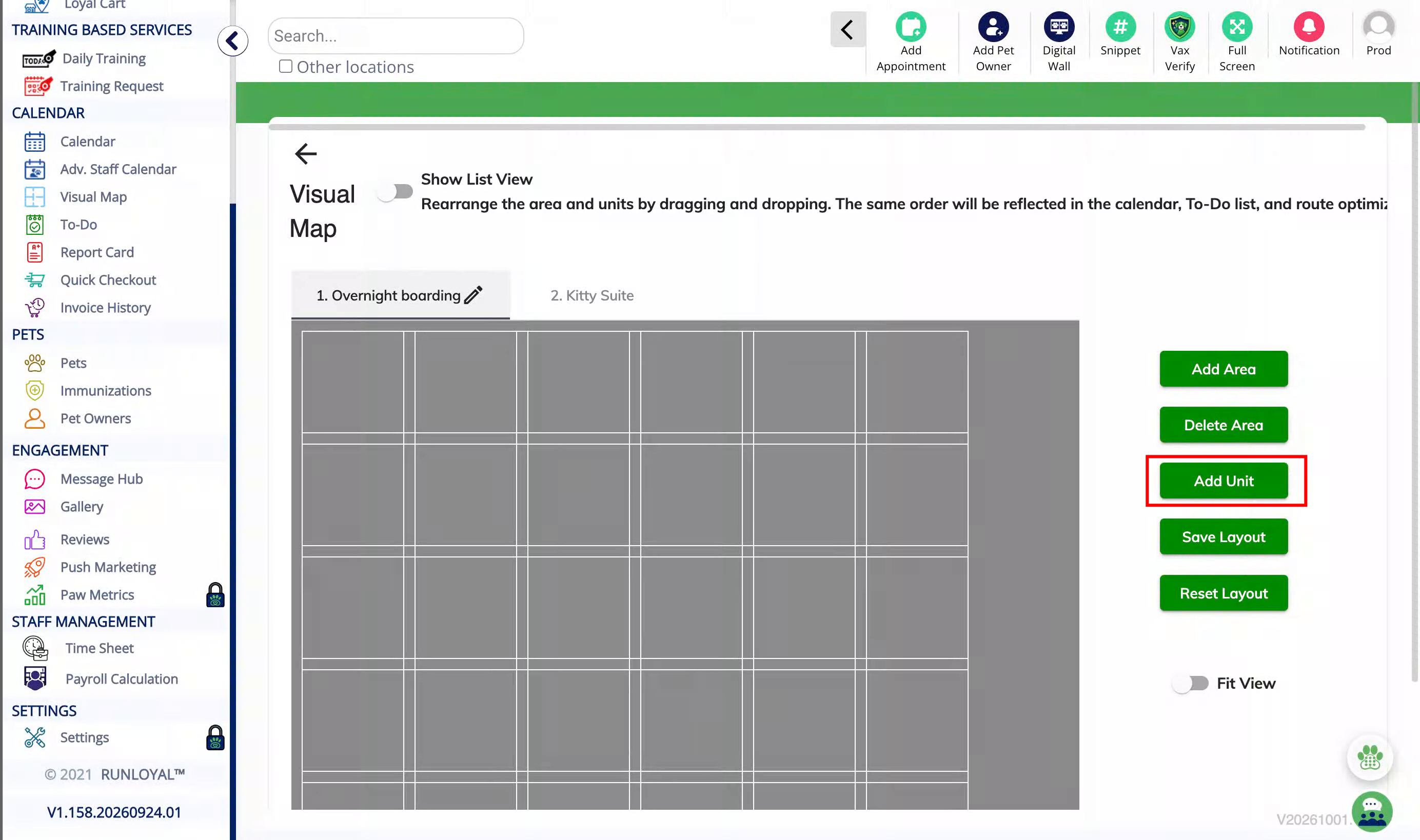This screenshot has height=840, width=1420.
Task: Launch the Vax Verify shield icon
Action: (1179, 27)
